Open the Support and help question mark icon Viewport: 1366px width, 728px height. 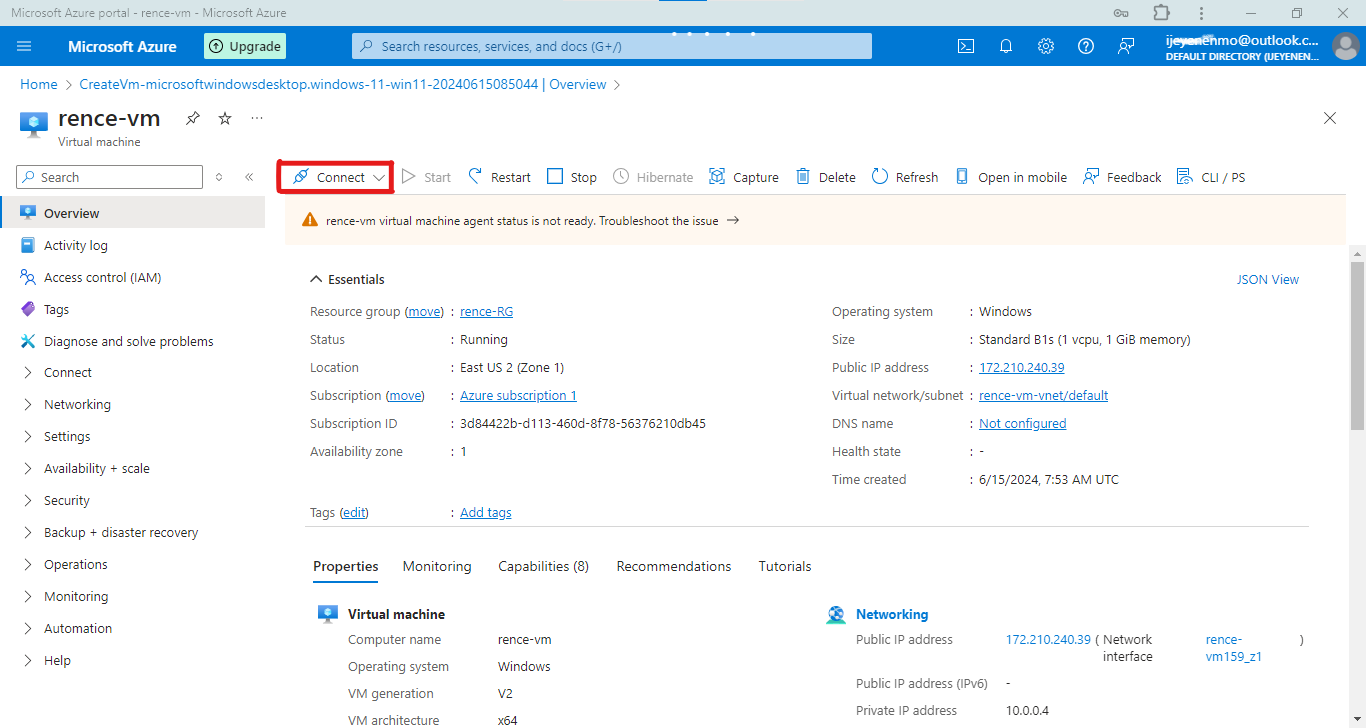coord(1086,46)
